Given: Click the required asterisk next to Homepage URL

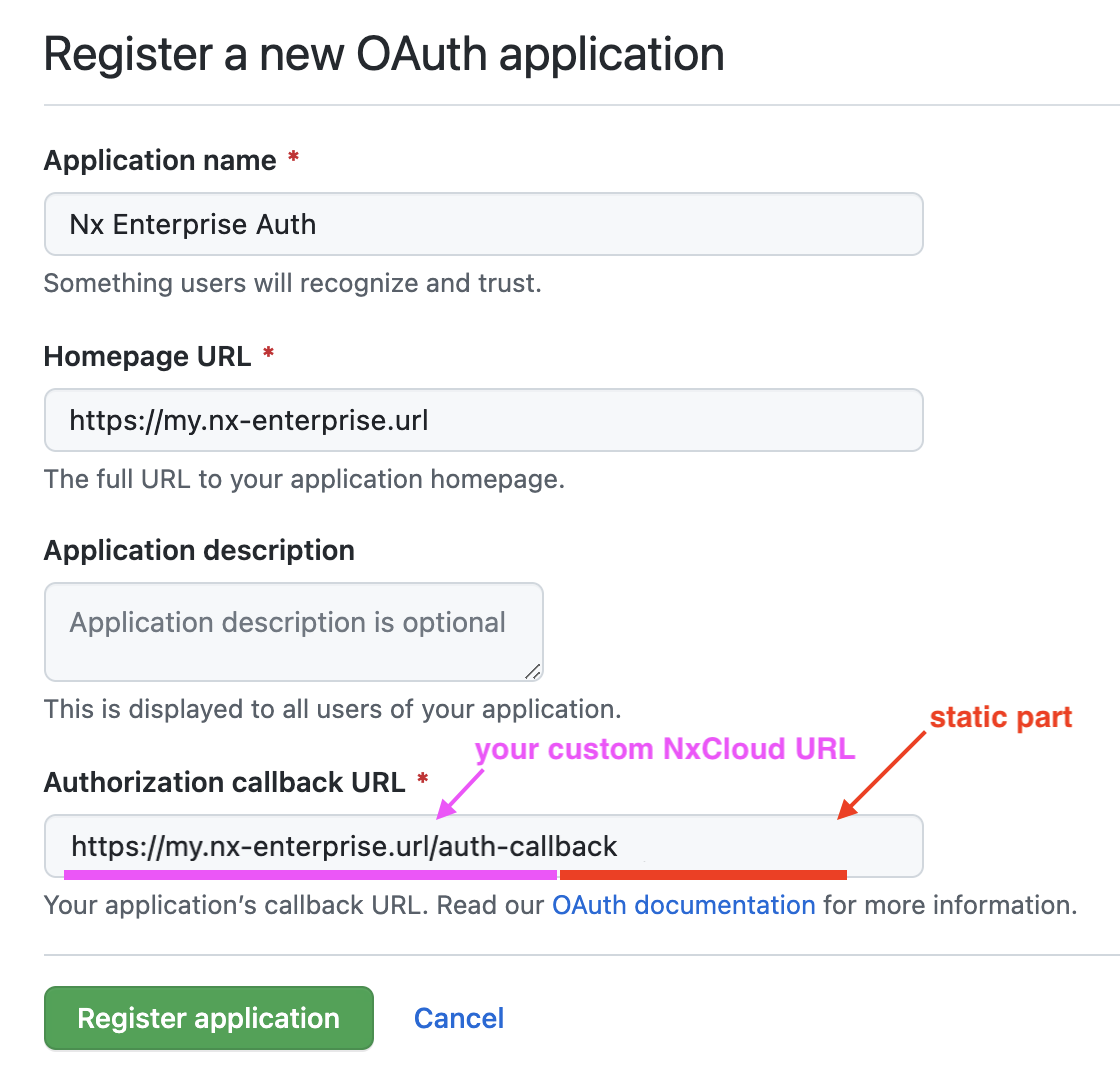Looking at the screenshot, I should [268, 356].
